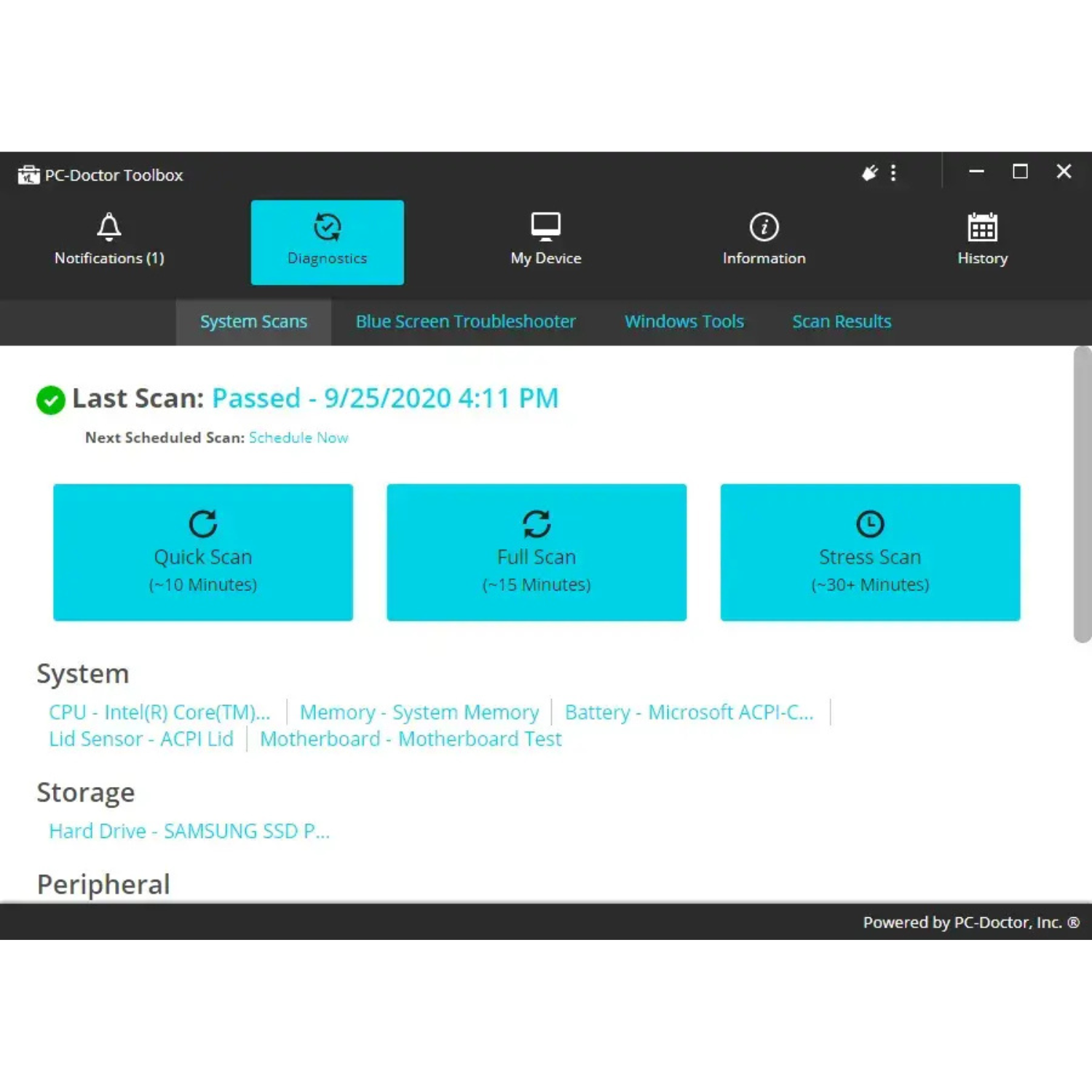The width and height of the screenshot is (1092, 1092).
Task: Open Motherboard - Motherboard Test link
Action: pyautogui.click(x=411, y=739)
